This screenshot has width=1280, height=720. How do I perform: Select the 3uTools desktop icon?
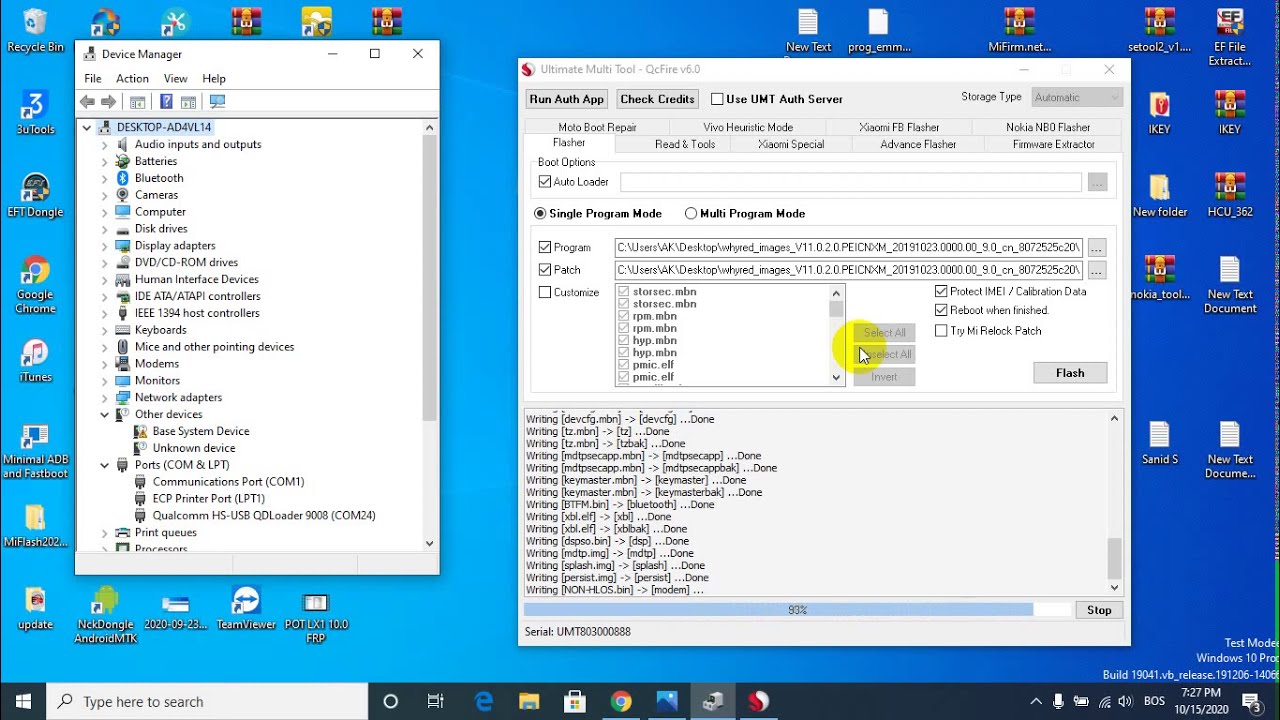[35, 113]
